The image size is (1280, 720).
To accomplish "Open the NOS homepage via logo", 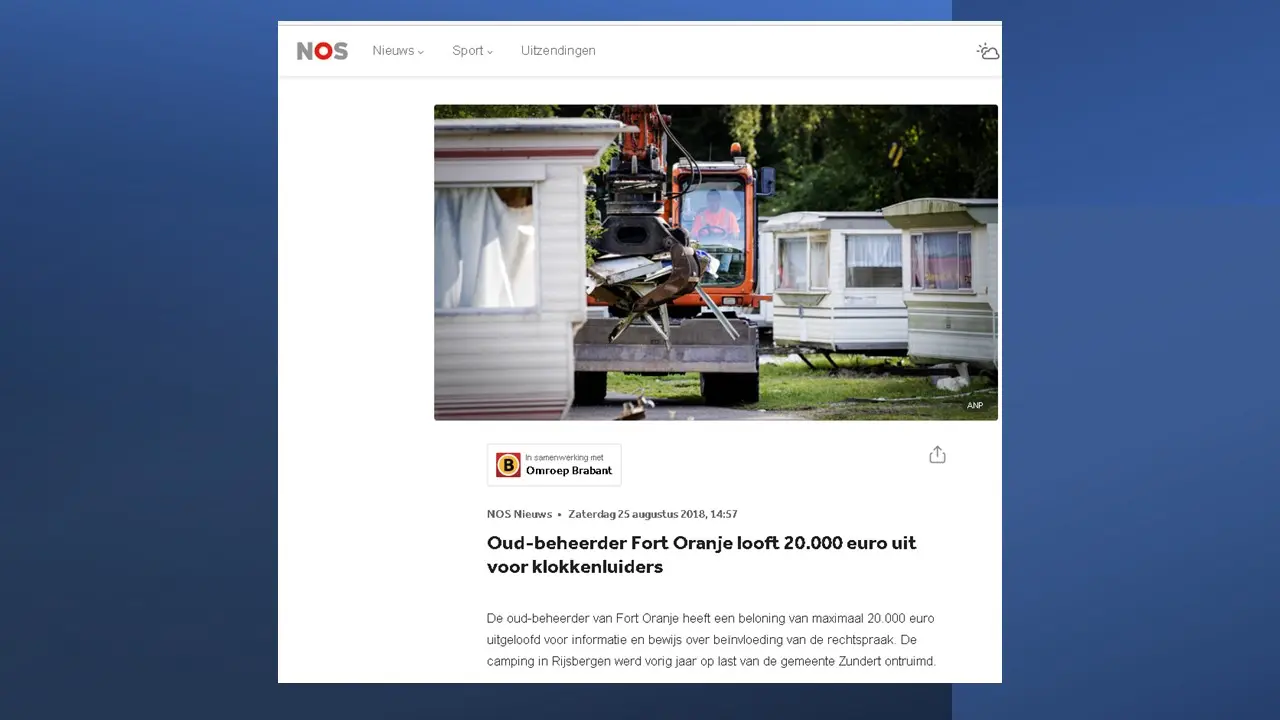I will [x=322, y=51].
